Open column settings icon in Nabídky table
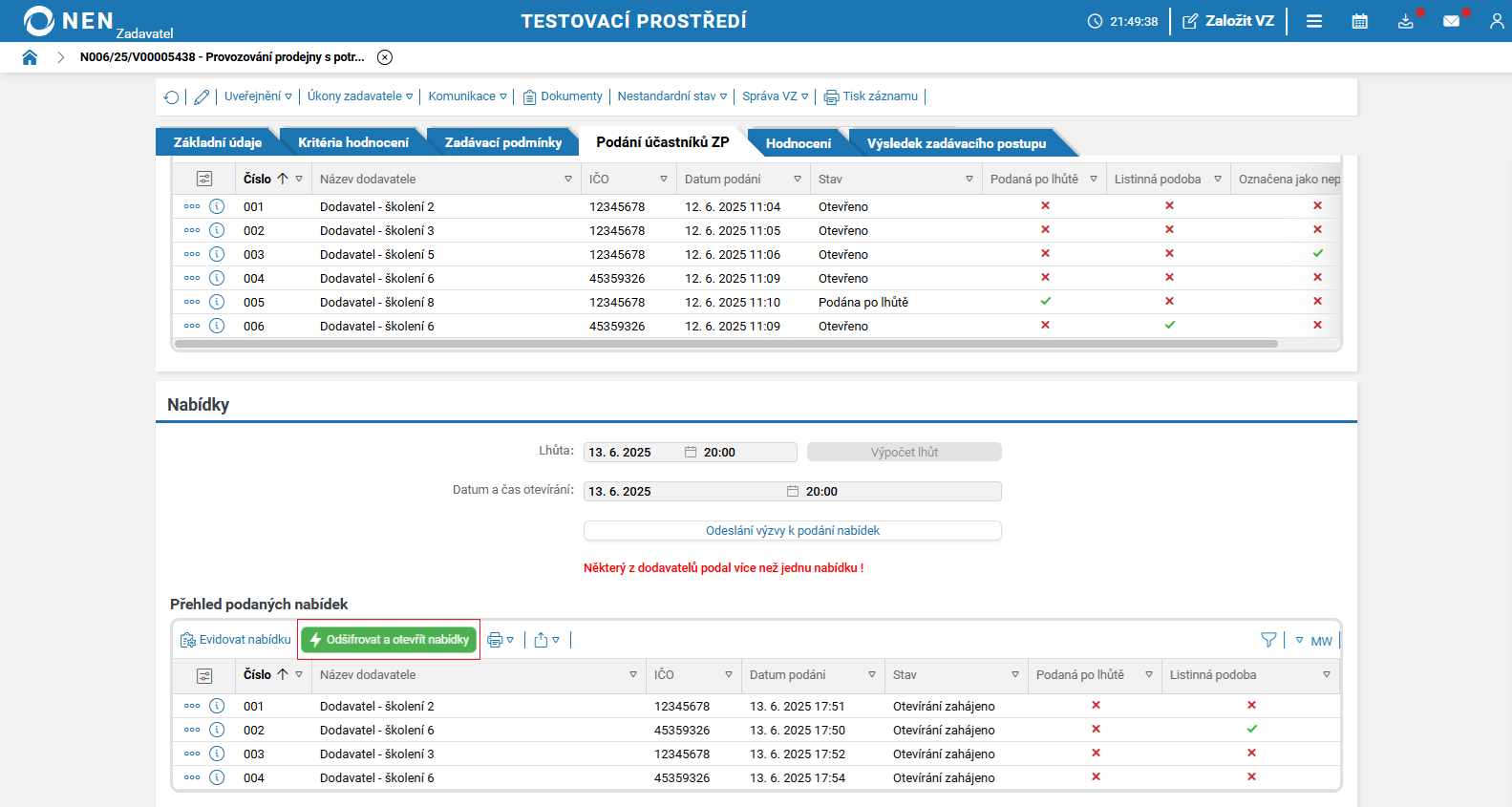This screenshot has height=807, width=1512. (x=204, y=675)
